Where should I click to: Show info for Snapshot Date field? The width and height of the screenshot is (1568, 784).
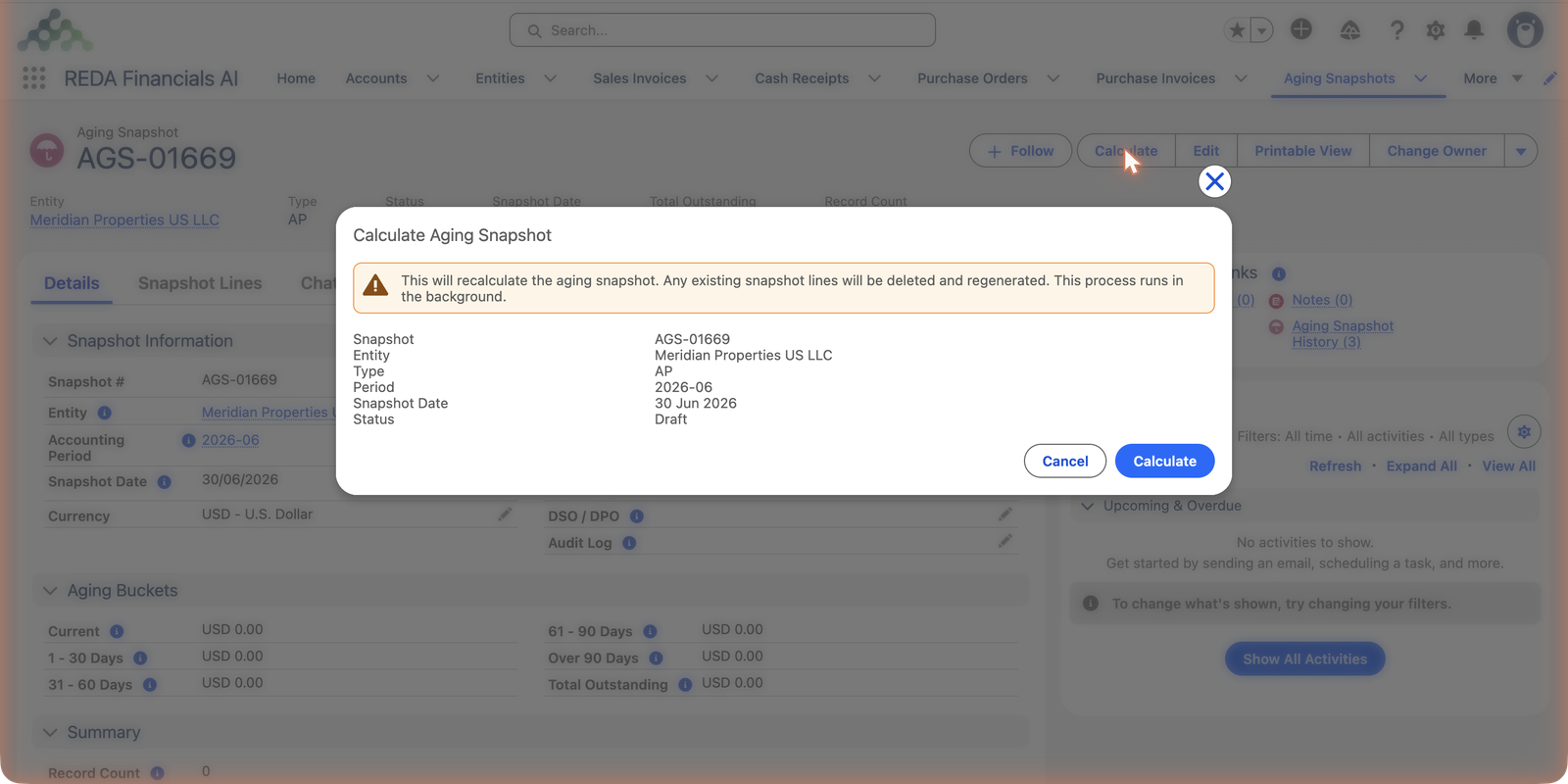tap(165, 482)
